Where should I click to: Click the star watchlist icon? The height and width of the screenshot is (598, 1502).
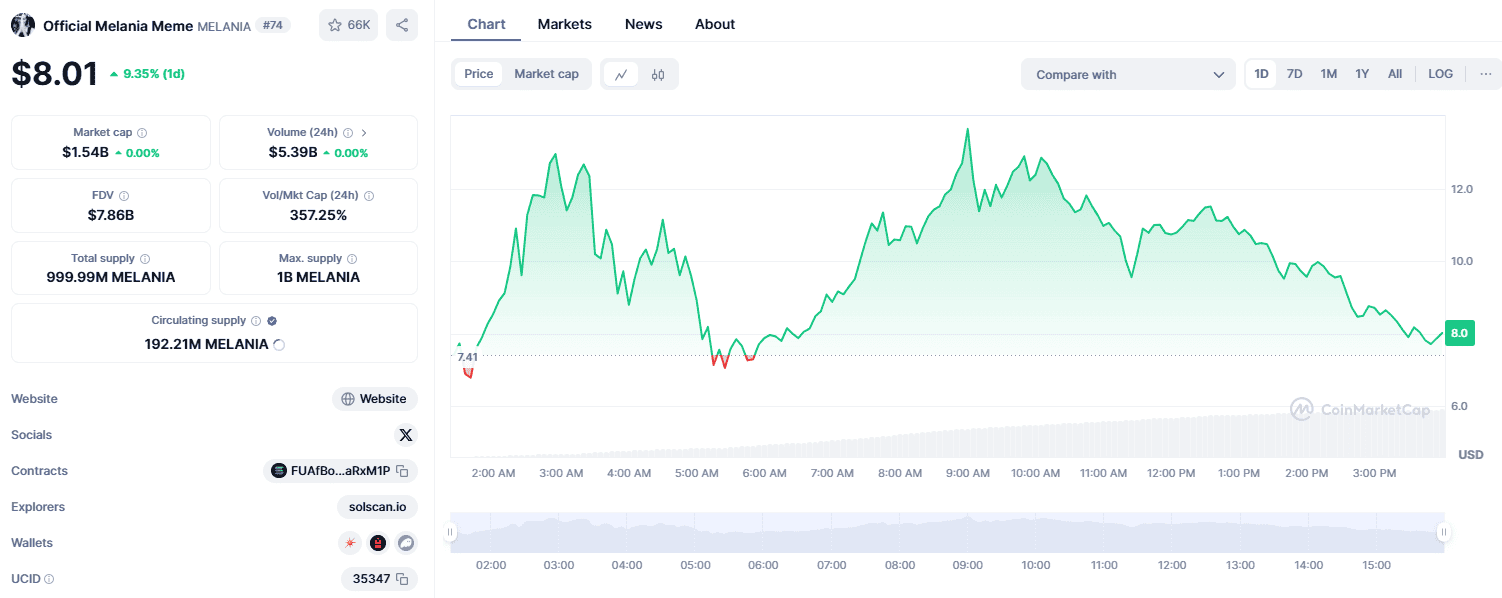[336, 25]
